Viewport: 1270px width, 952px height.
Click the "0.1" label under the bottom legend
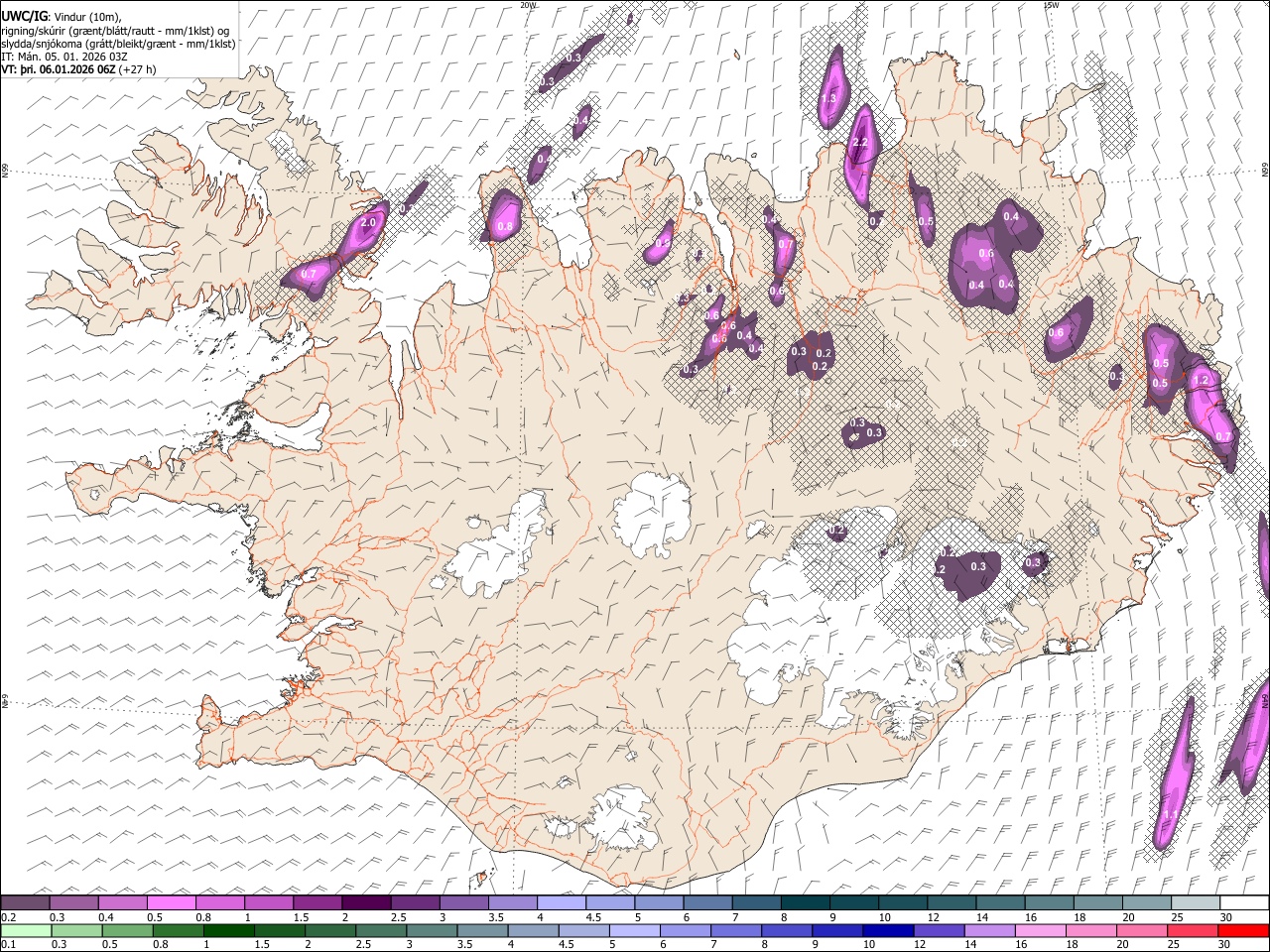click(9, 944)
